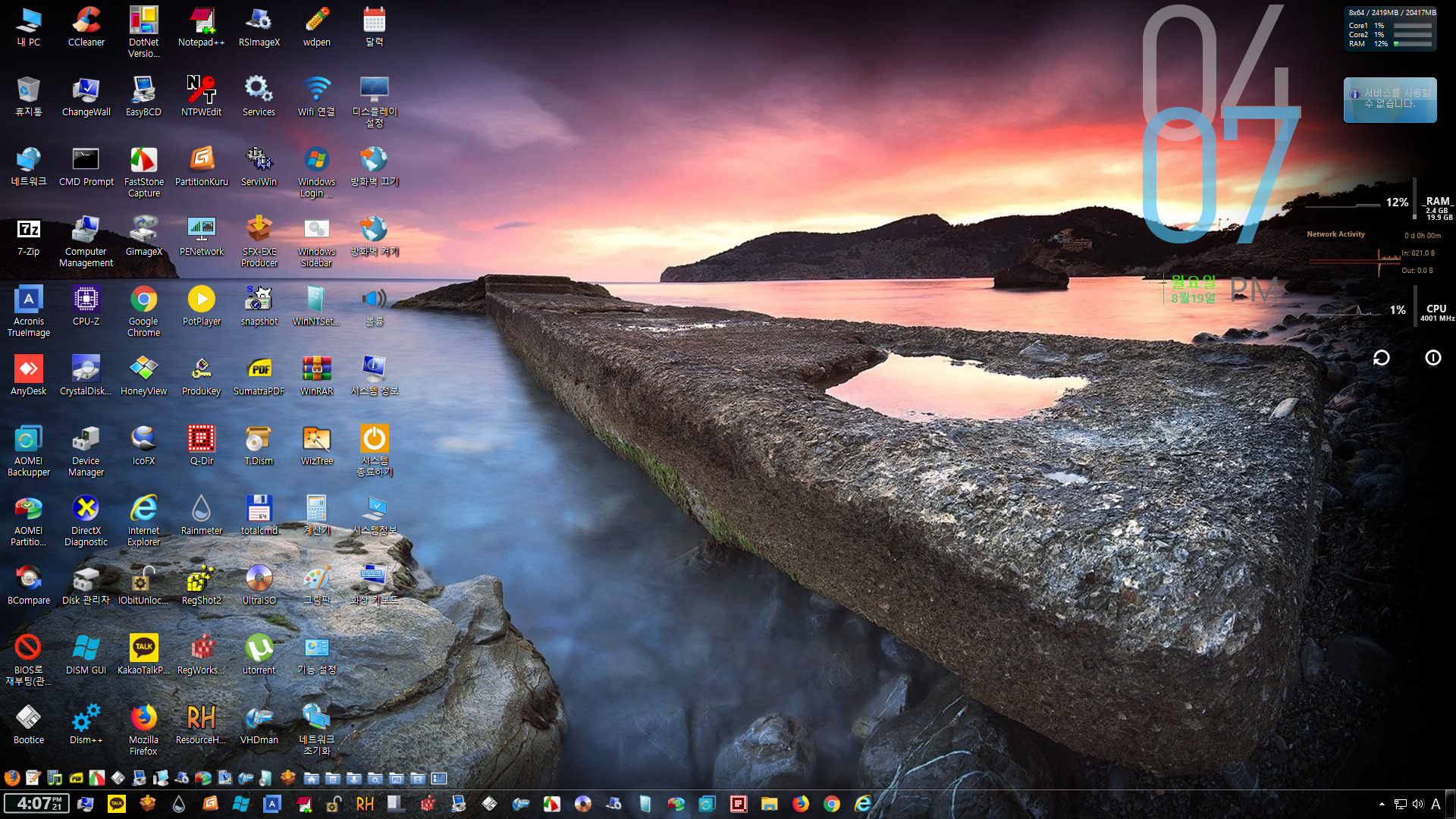Open Firefox from the taskbar
This screenshot has height=819, width=1456.
point(801,804)
